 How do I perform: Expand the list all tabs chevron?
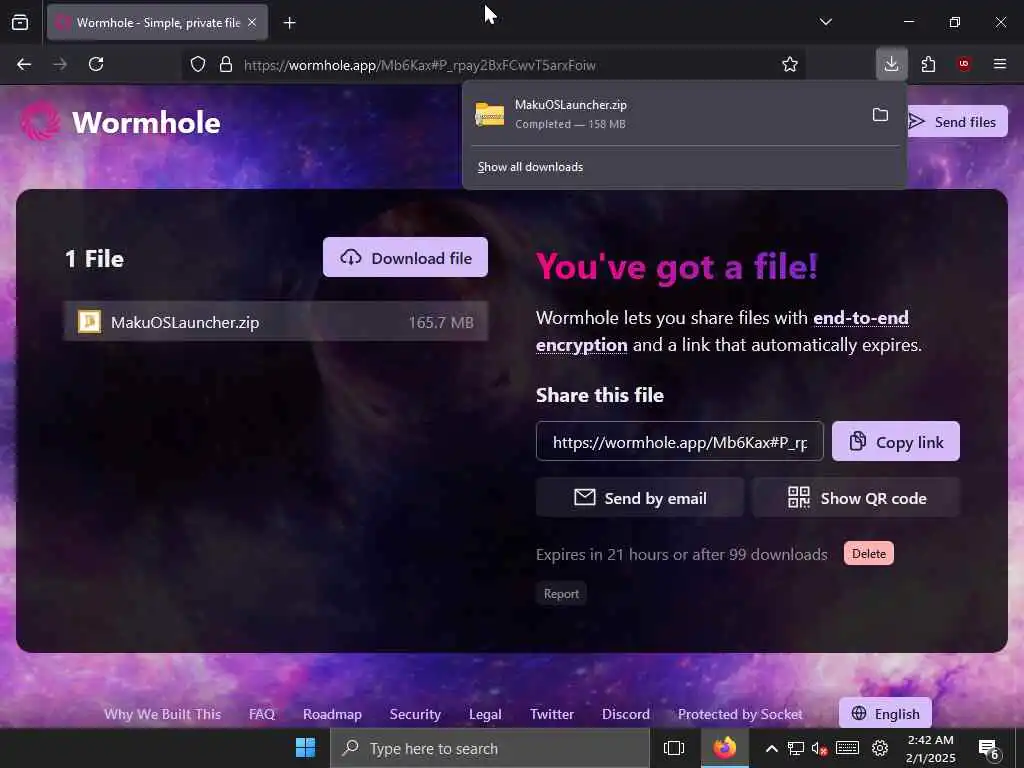click(x=825, y=22)
